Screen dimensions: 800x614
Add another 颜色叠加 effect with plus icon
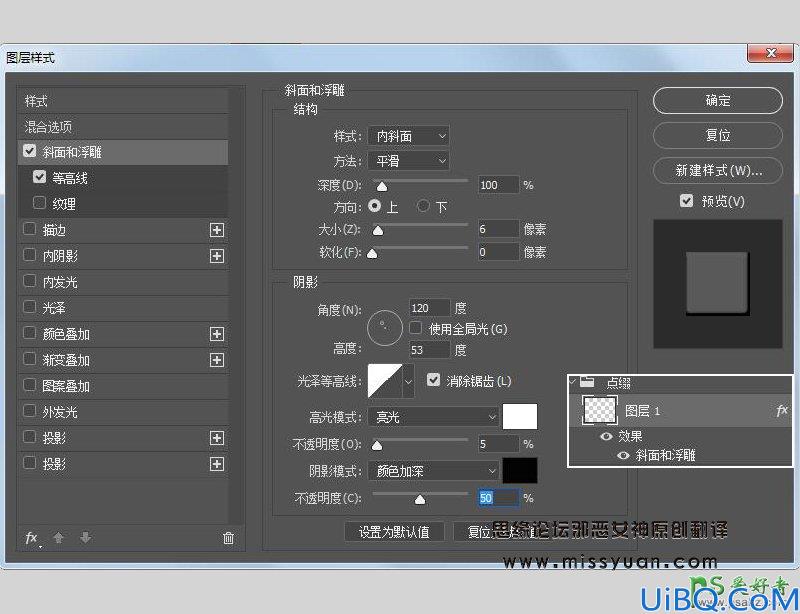click(217, 334)
